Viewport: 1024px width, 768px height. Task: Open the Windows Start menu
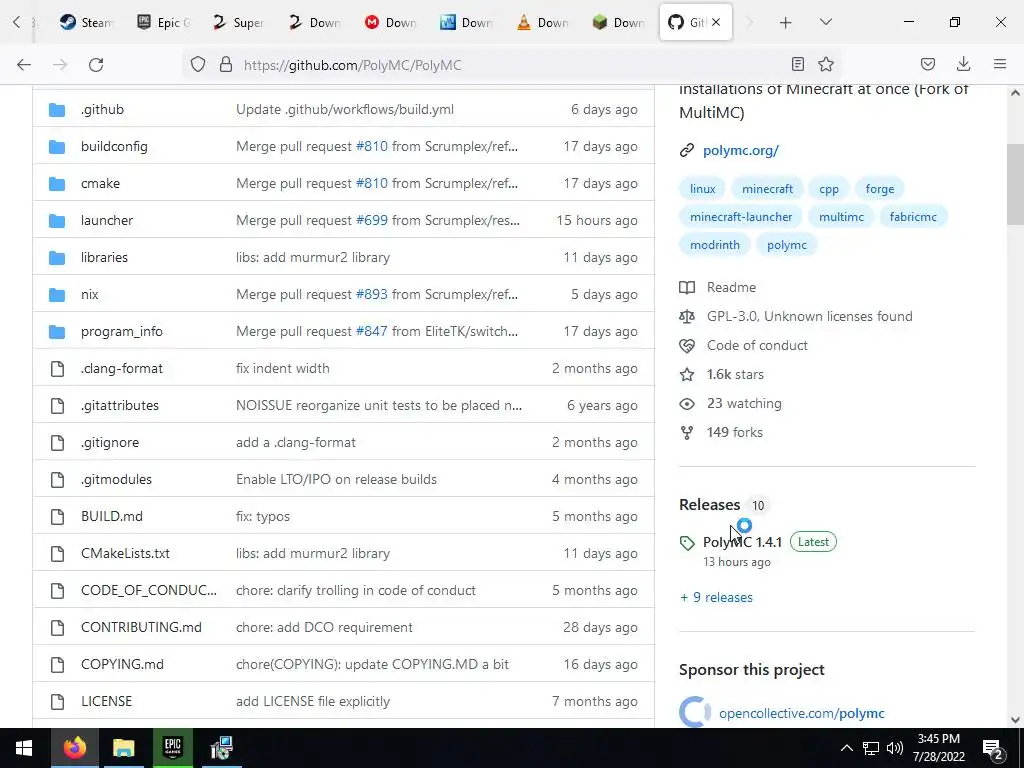click(24, 748)
